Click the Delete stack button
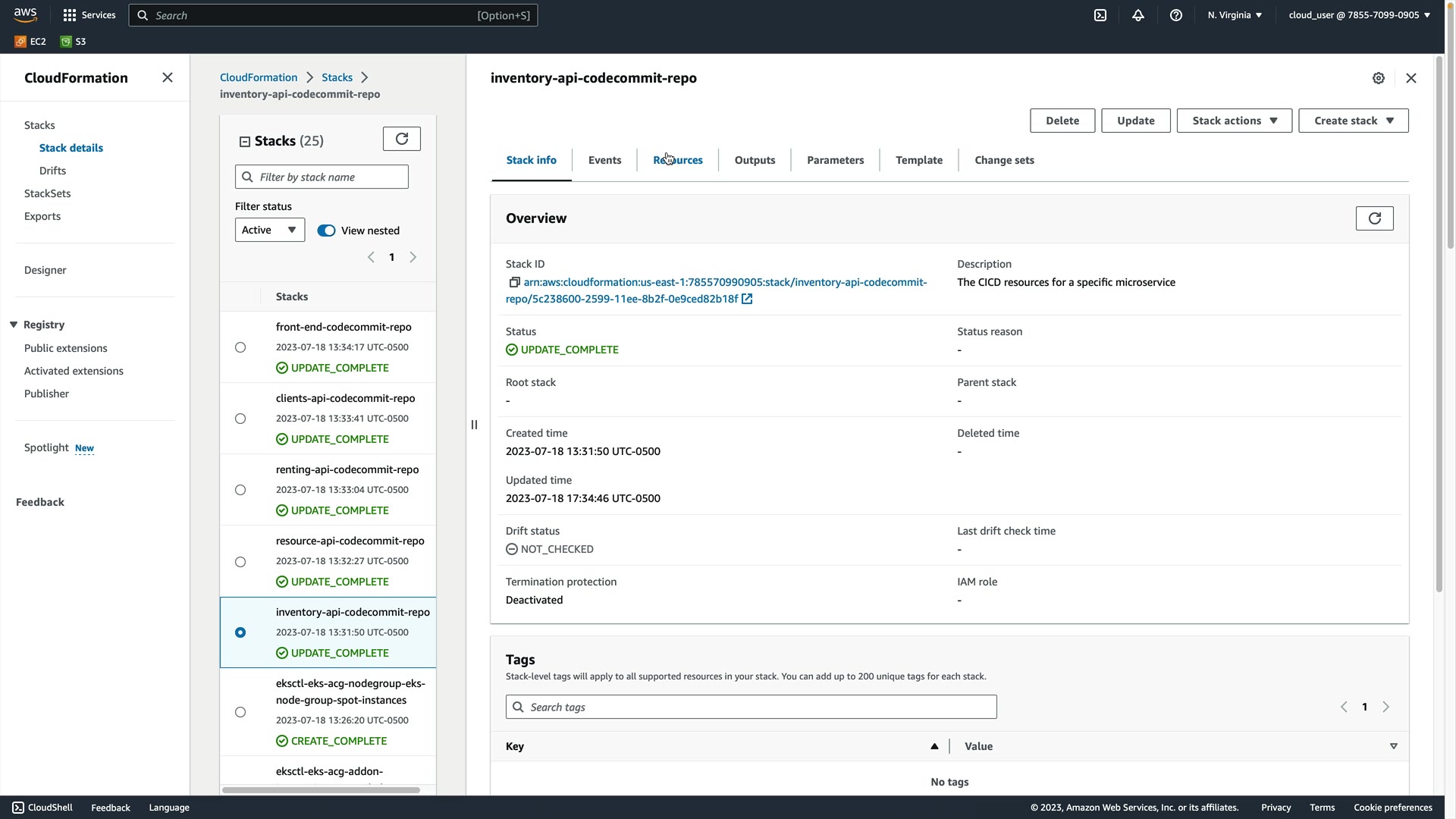This screenshot has width=1456, height=819. click(1062, 121)
